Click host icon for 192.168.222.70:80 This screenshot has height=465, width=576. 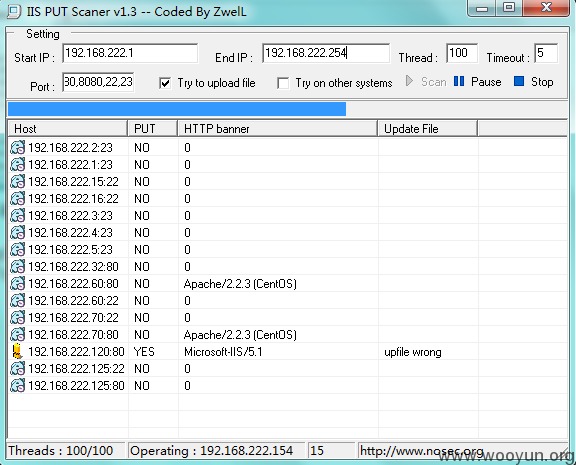point(17,335)
